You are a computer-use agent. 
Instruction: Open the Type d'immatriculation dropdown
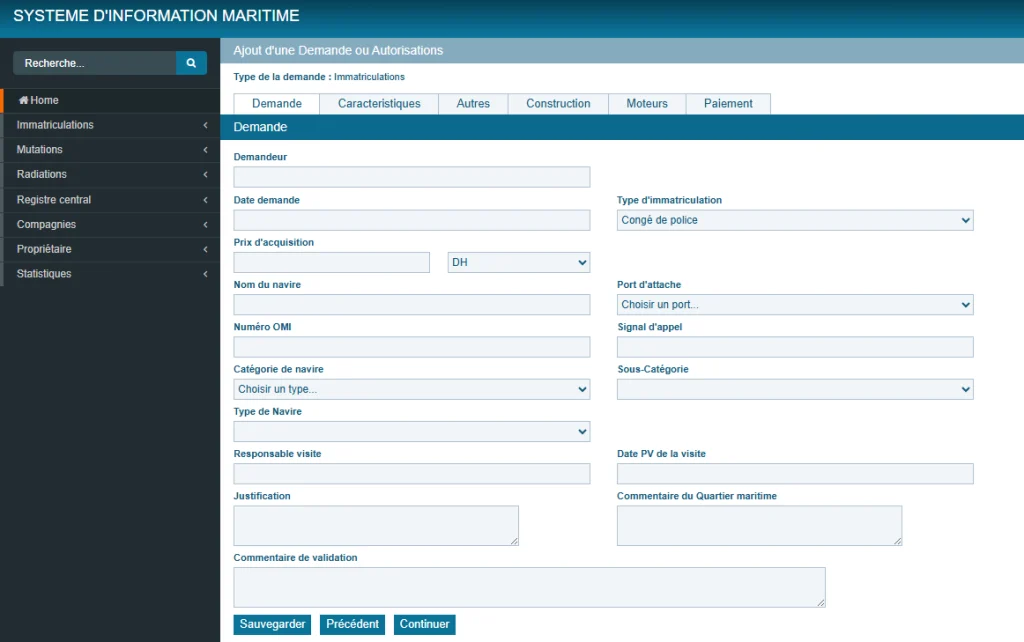point(795,220)
